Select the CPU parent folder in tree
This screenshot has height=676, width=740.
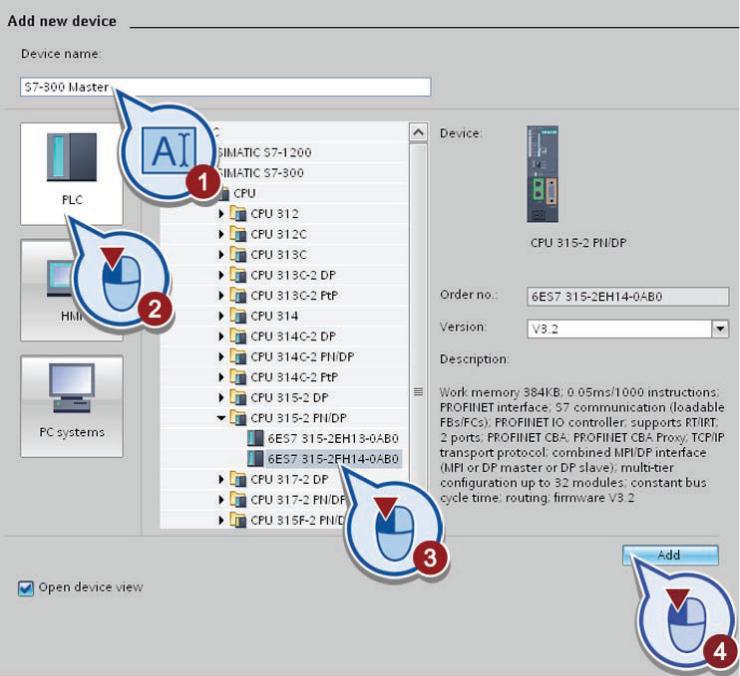244,194
